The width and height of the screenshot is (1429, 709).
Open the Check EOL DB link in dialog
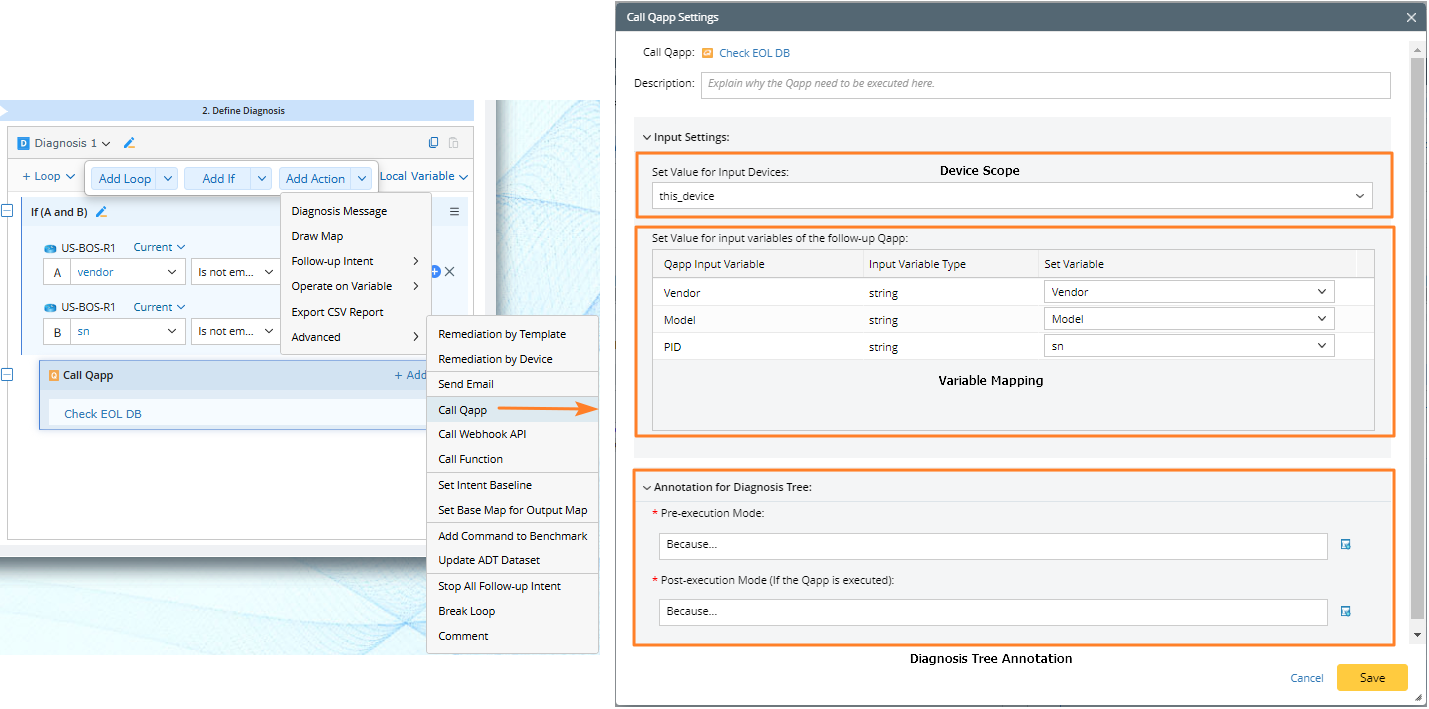coord(754,53)
